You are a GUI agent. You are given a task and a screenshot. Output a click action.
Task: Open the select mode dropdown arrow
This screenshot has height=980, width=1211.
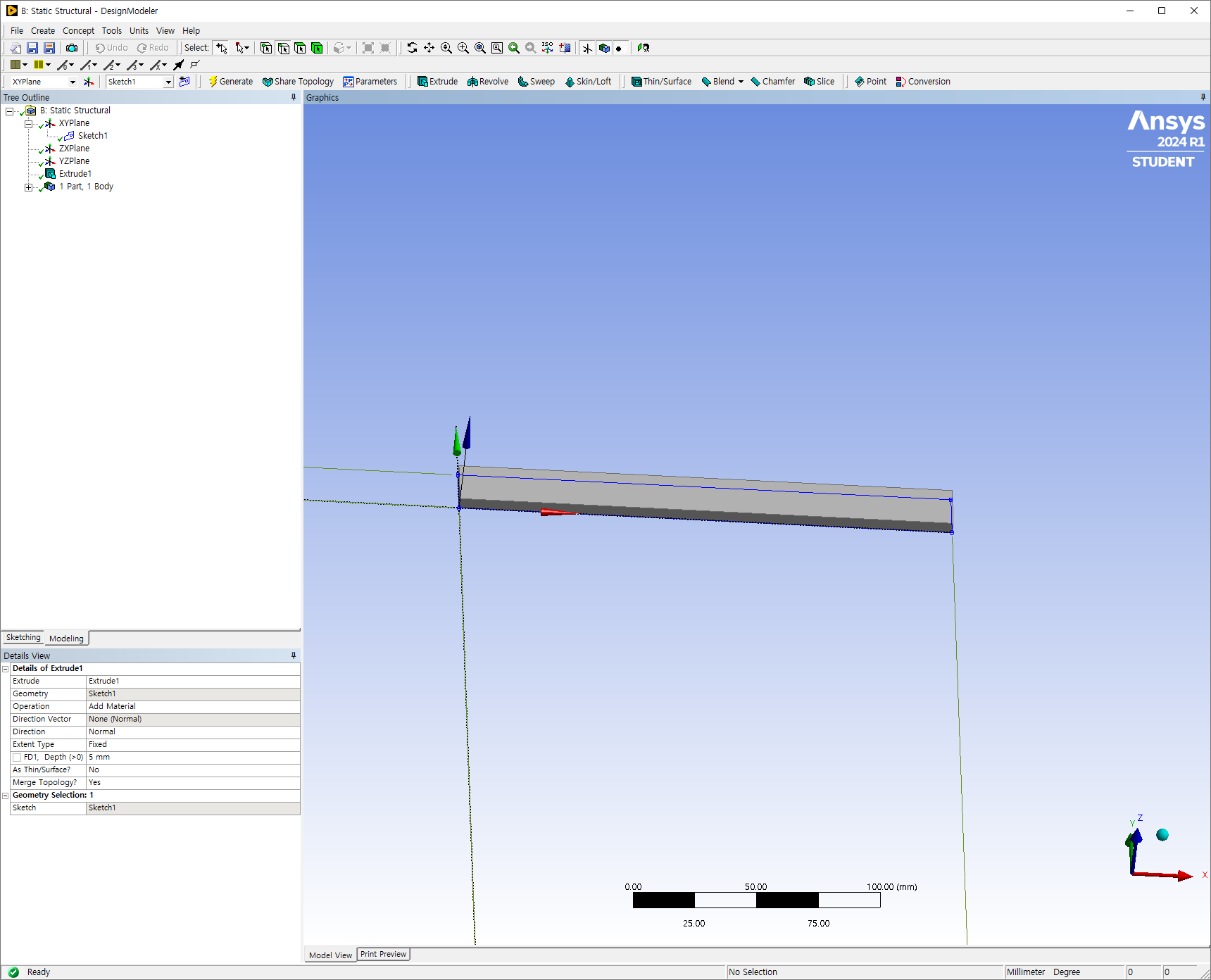pos(247,48)
